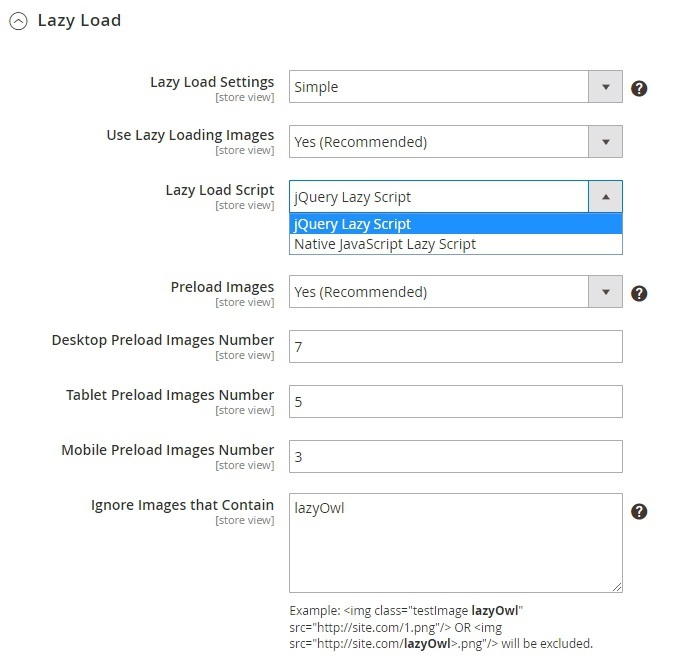Close the Lazy Load Script dropdown arrow
The image size is (680, 660).
point(605,197)
